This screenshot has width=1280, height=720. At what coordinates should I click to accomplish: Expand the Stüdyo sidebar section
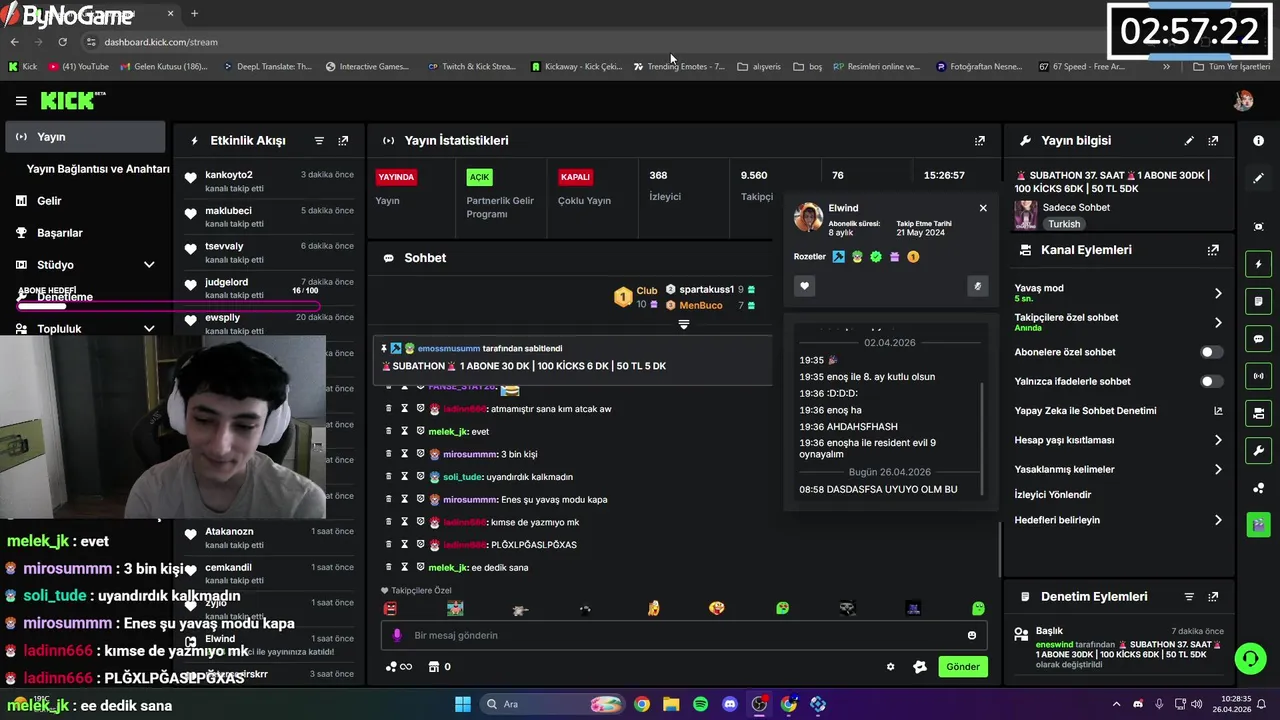149,265
